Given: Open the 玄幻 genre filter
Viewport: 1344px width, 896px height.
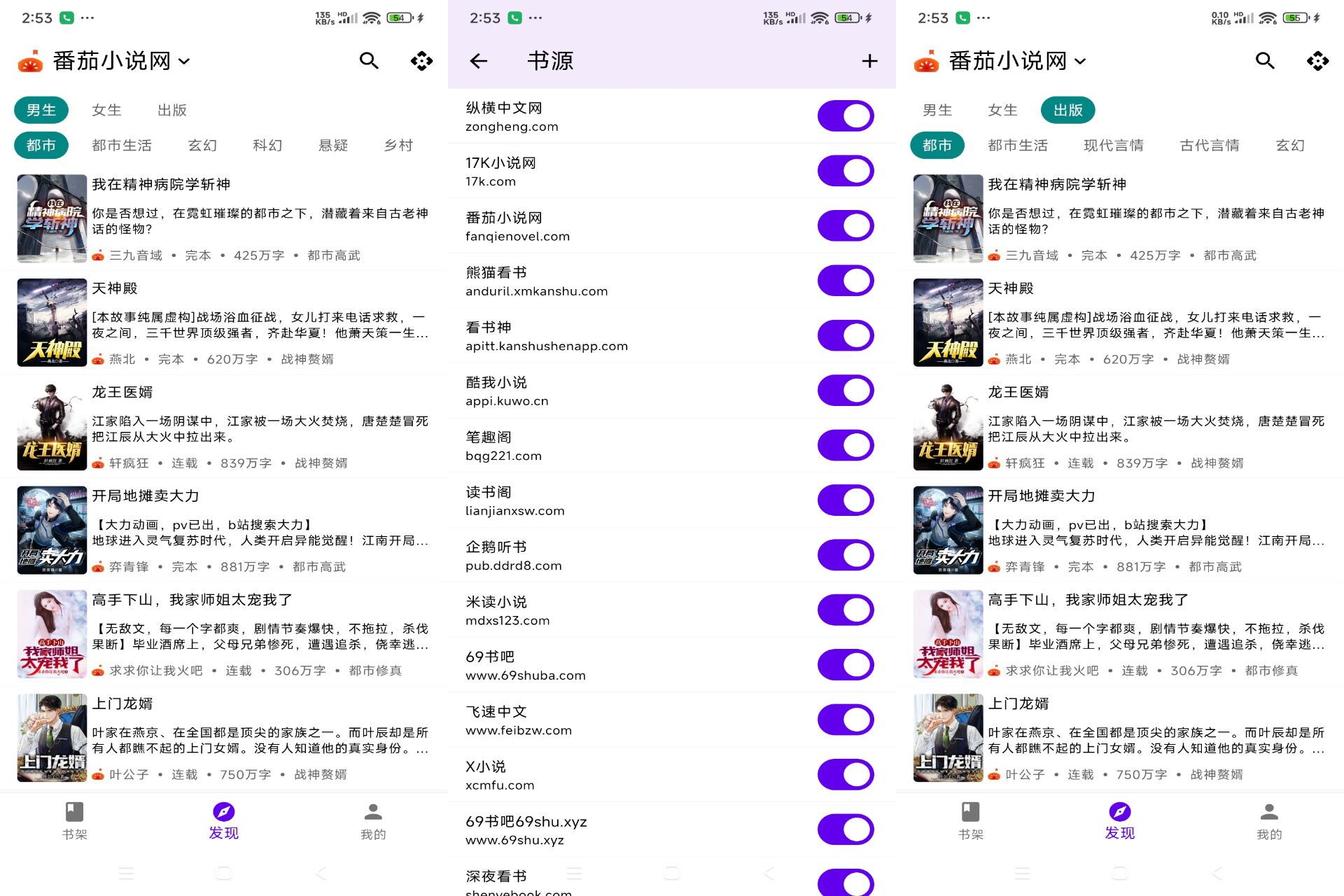Looking at the screenshot, I should point(202,145).
